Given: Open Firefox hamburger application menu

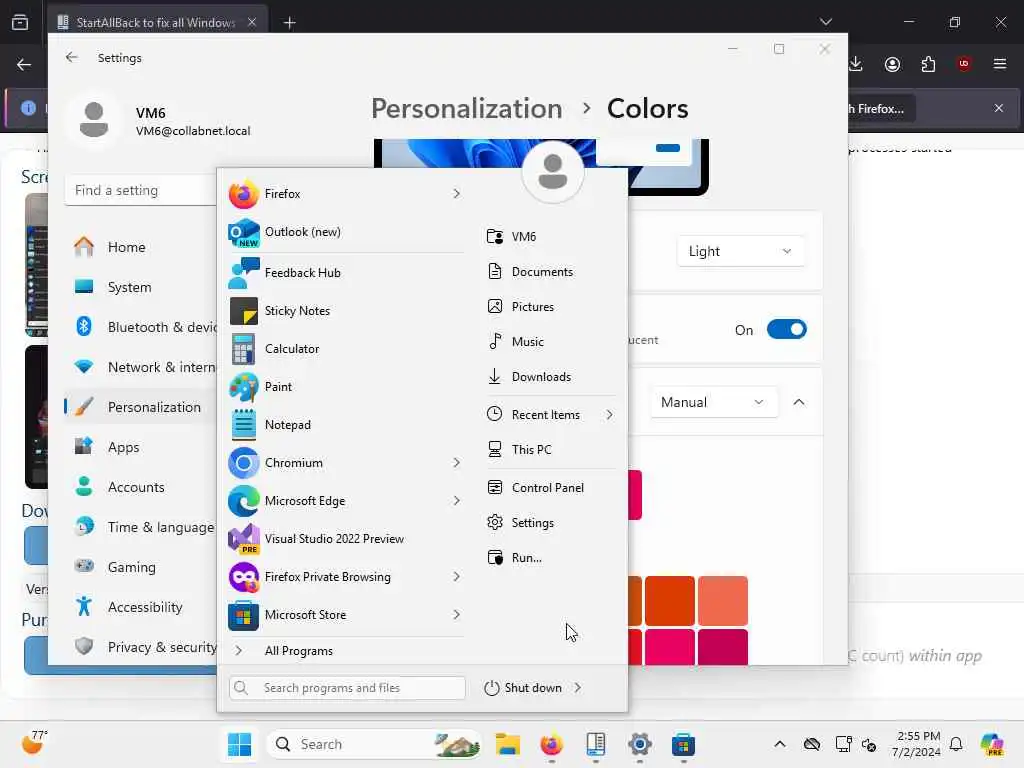Looking at the screenshot, I should point(1000,64).
